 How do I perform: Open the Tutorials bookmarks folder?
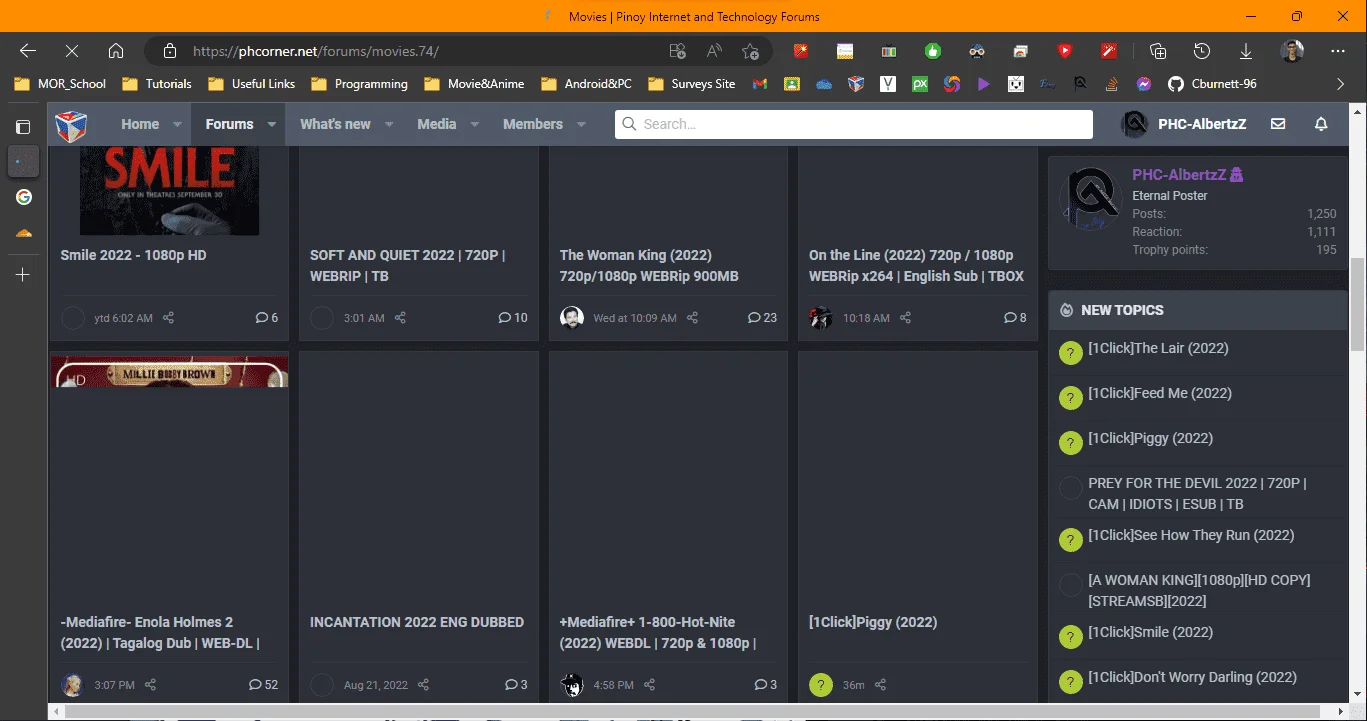tap(157, 84)
